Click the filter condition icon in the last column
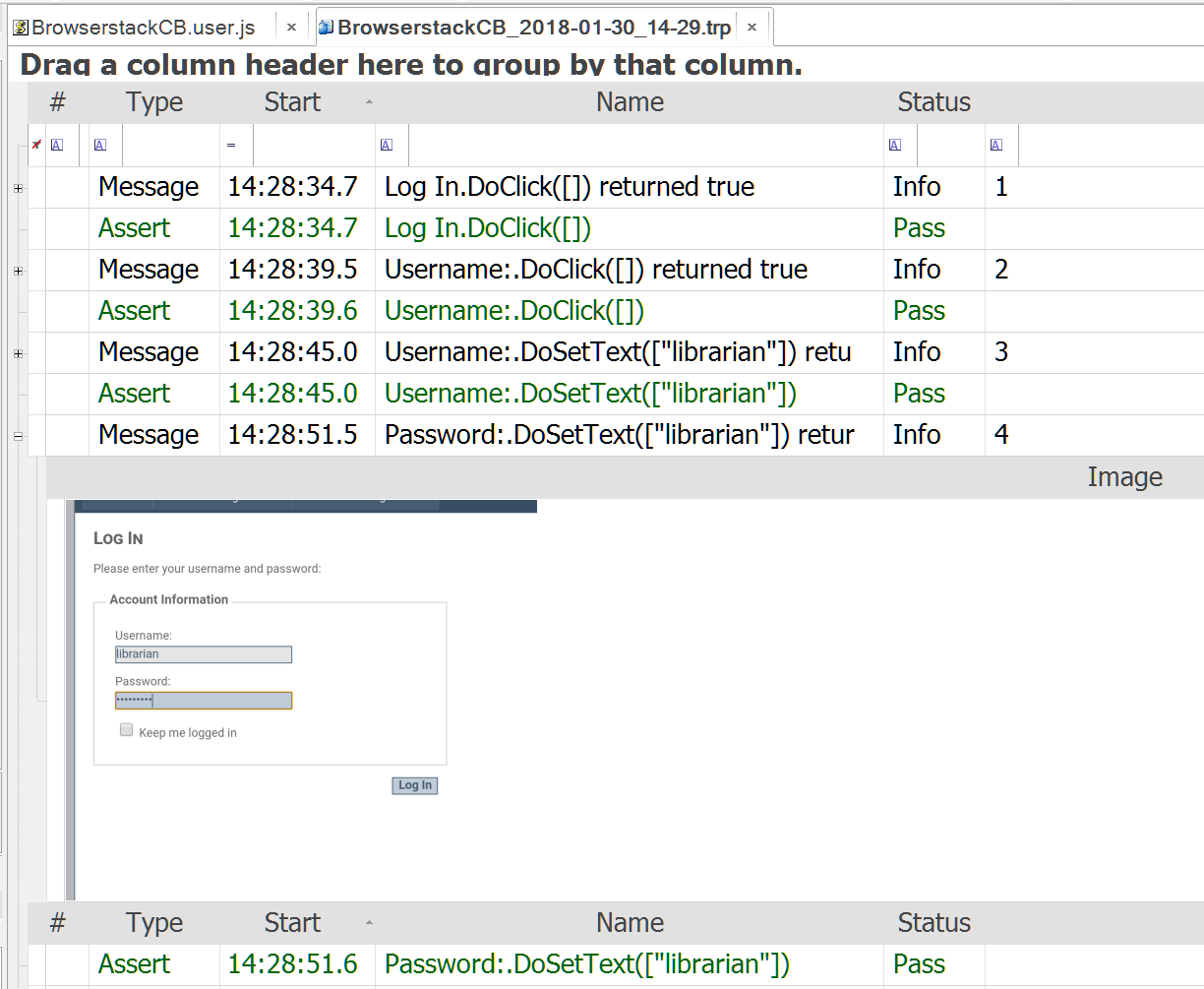The width and height of the screenshot is (1204, 989). 996,146
